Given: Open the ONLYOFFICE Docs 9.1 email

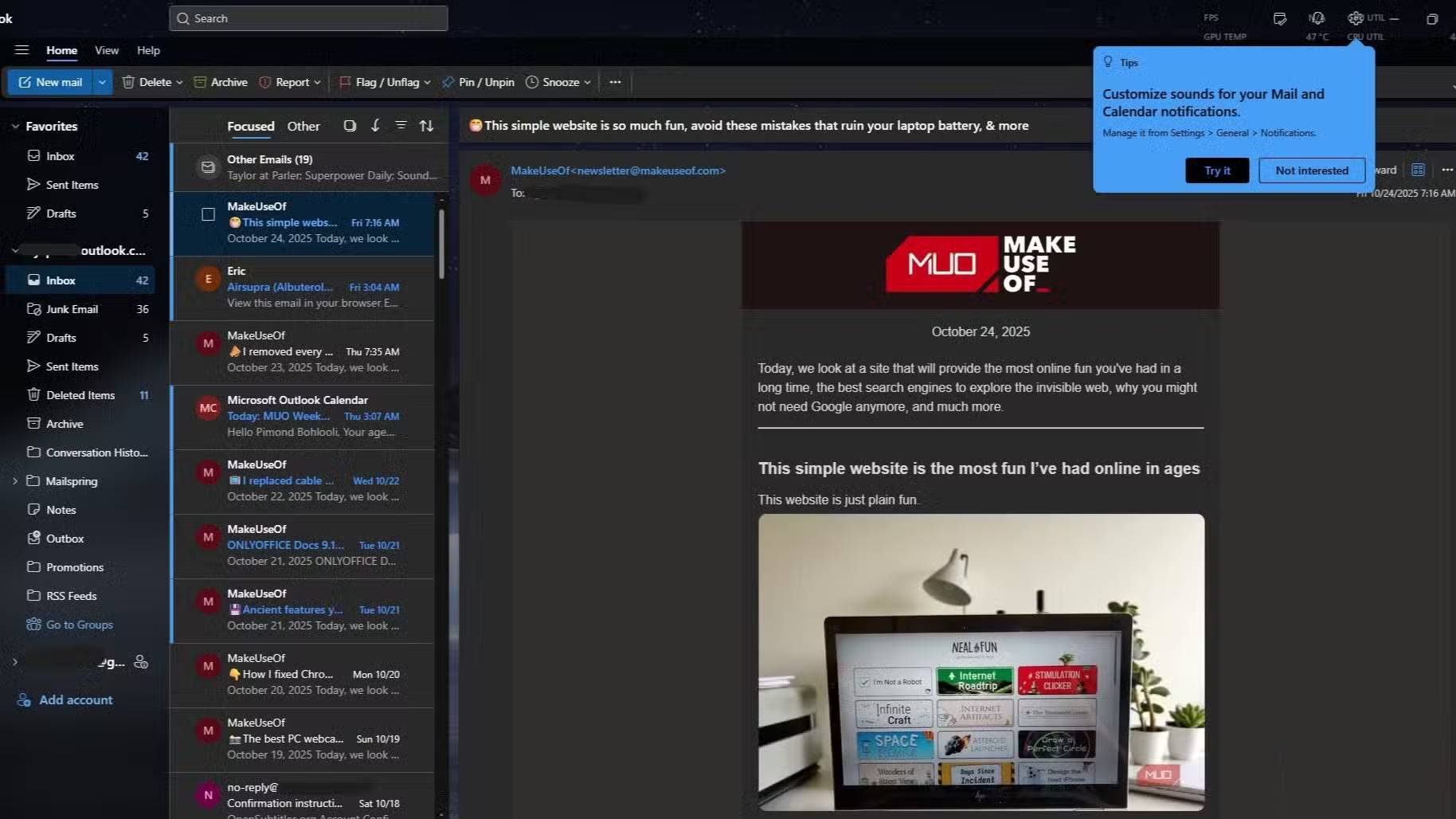Looking at the screenshot, I should click(303, 546).
